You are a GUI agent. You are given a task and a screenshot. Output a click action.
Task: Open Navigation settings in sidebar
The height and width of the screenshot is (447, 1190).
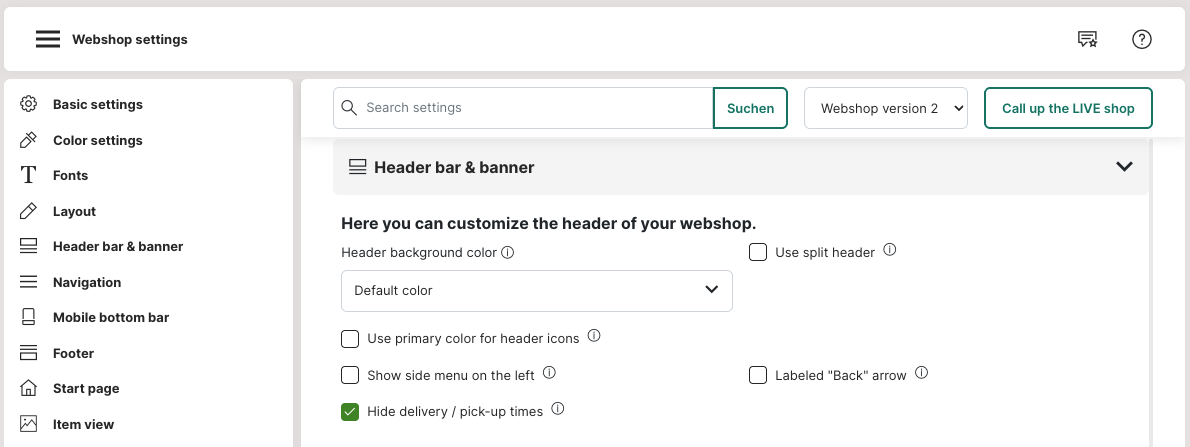[86, 282]
